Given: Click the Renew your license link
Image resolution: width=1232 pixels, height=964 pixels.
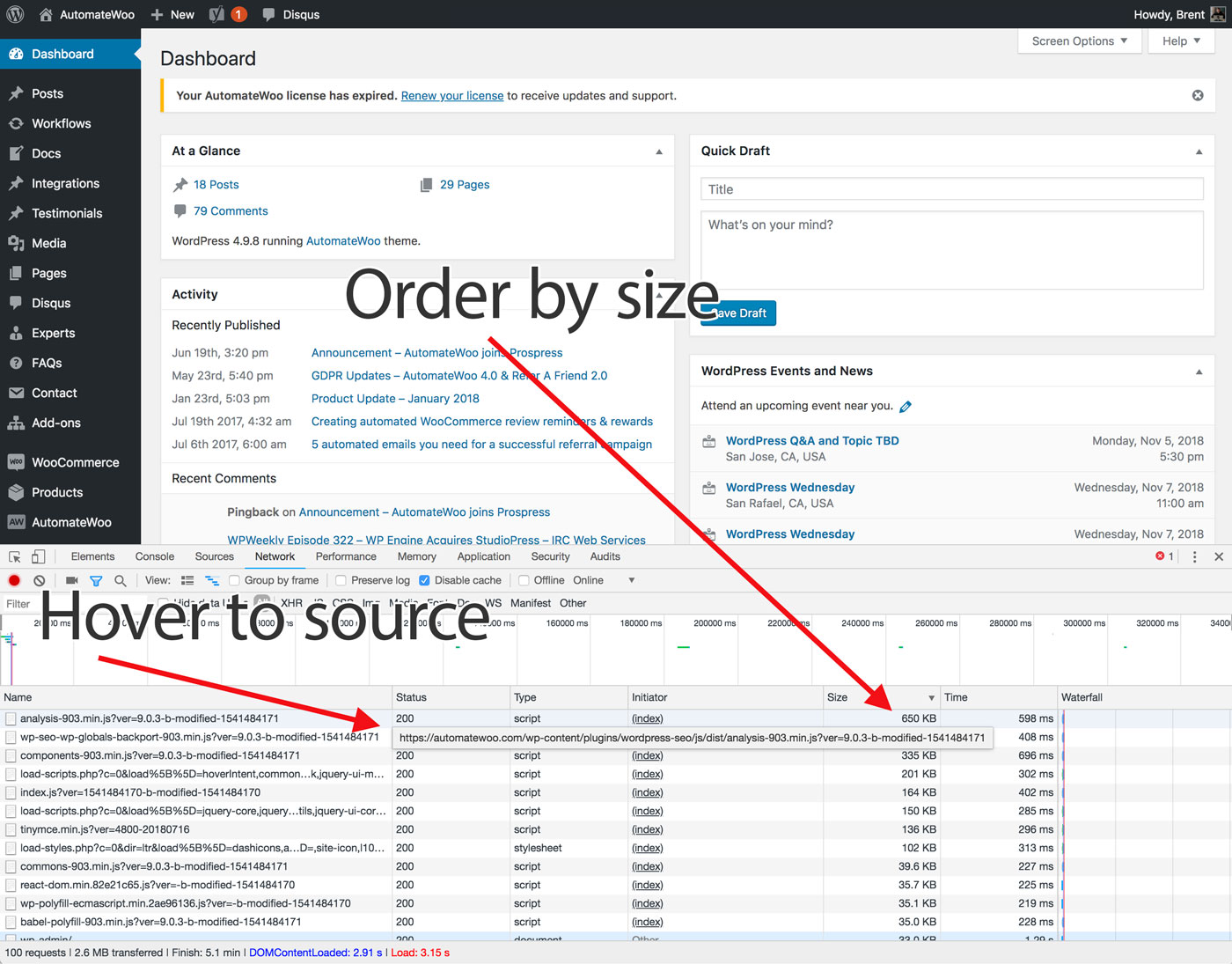Looking at the screenshot, I should [451, 95].
